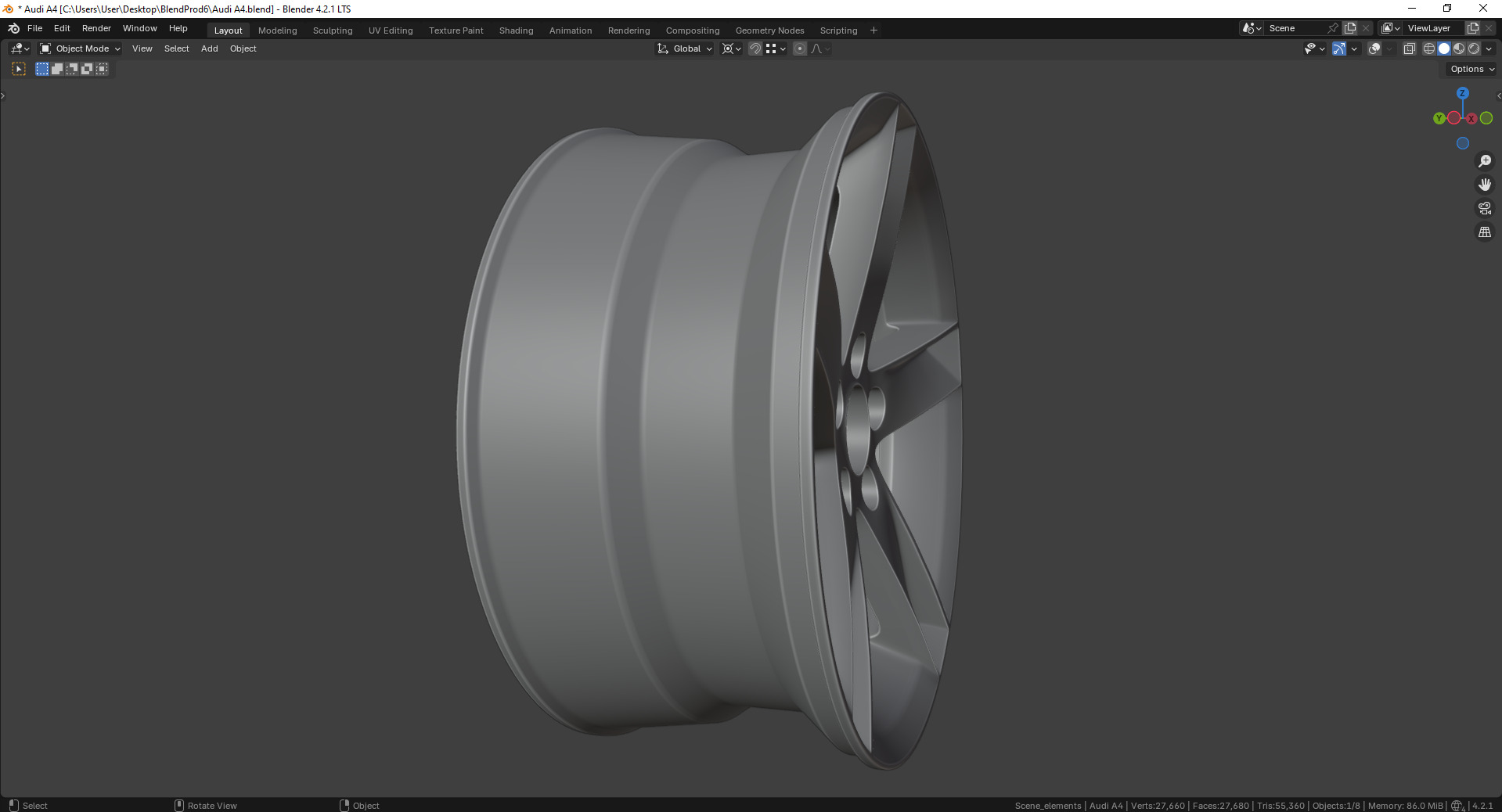Create new scene with duplicate icon

click(1350, 28)
